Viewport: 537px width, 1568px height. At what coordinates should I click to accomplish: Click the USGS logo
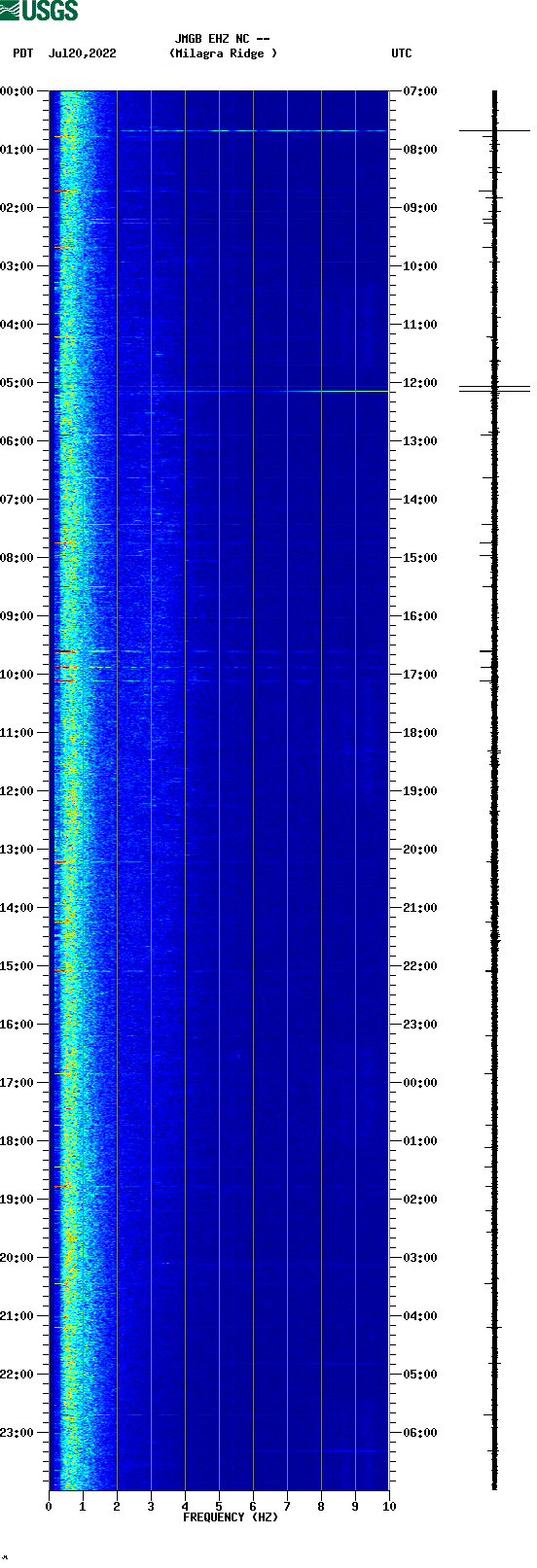39,11
